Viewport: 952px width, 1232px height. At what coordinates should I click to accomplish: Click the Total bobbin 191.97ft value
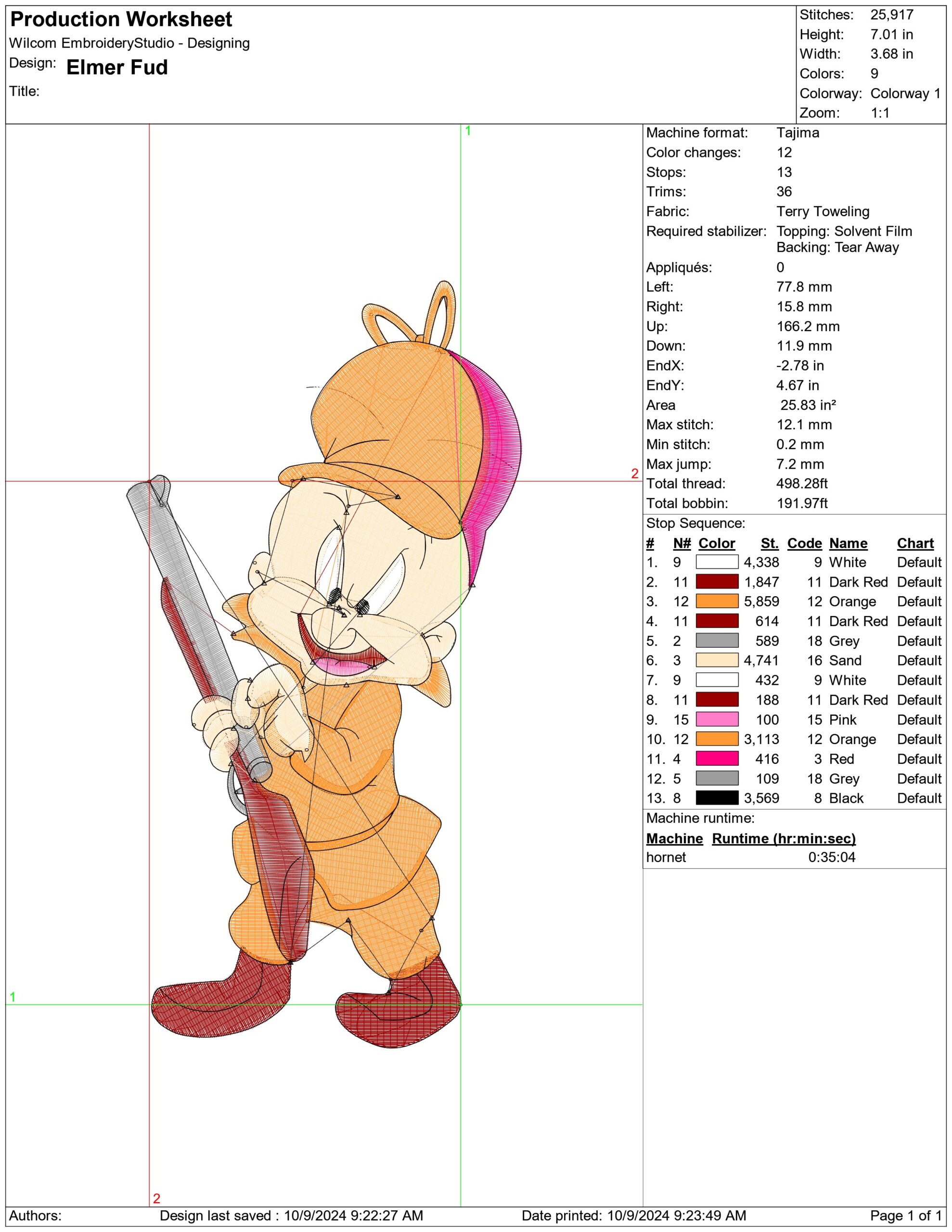pos(802,503)
